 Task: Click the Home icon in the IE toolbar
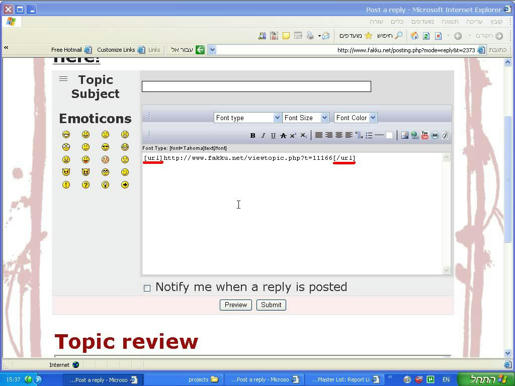point(414,36)
